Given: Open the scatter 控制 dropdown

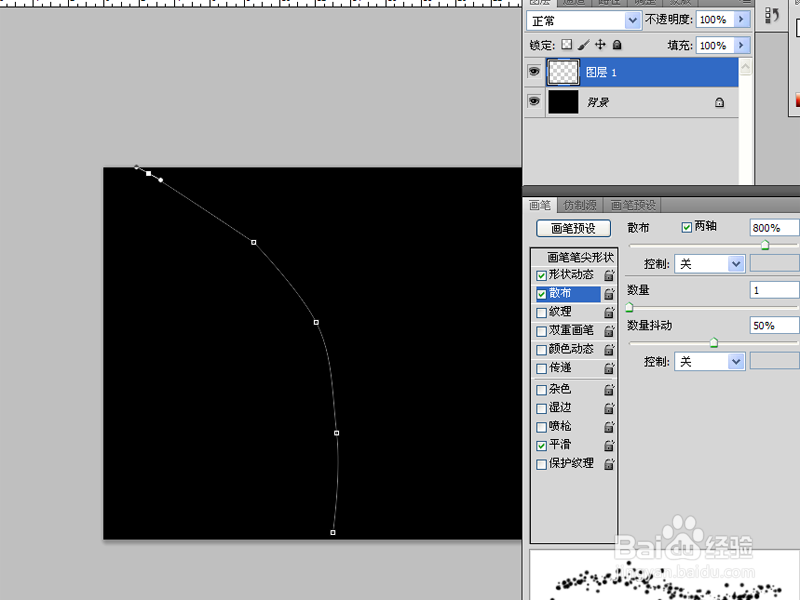Looking at the screenshot, I should tap(709, 264).
